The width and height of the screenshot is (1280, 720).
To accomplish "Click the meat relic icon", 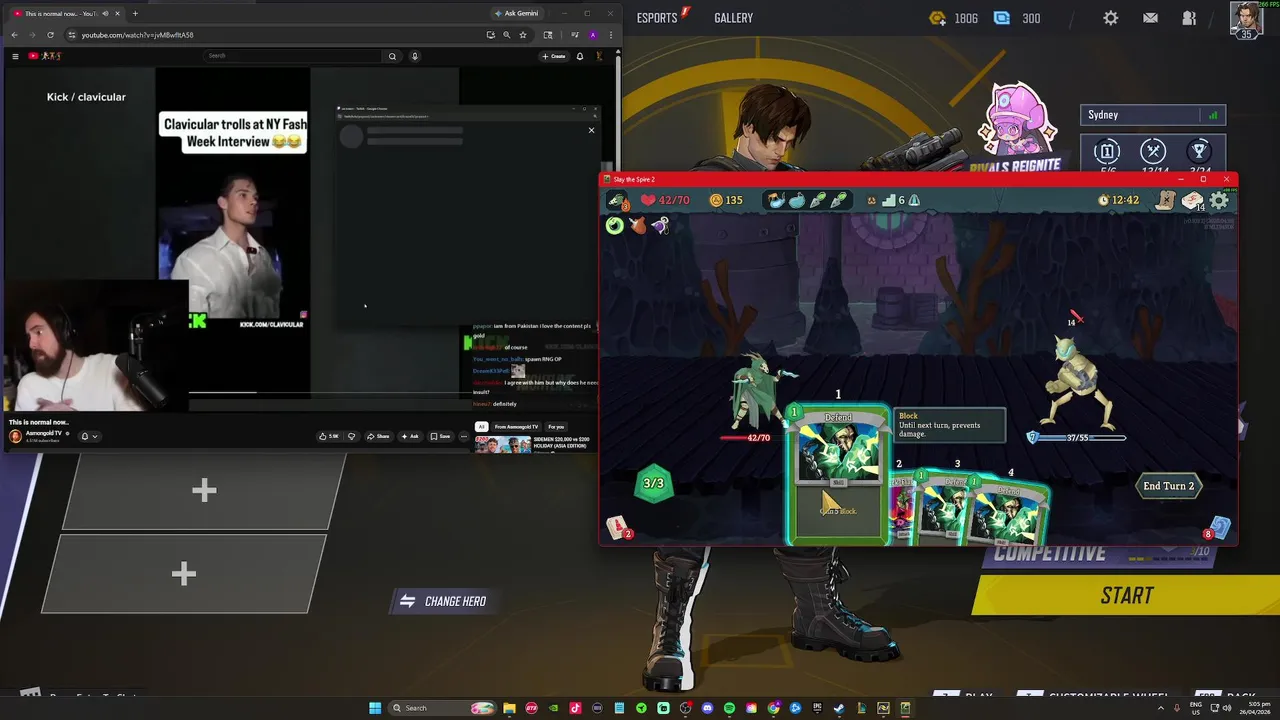I will point(637,226).
